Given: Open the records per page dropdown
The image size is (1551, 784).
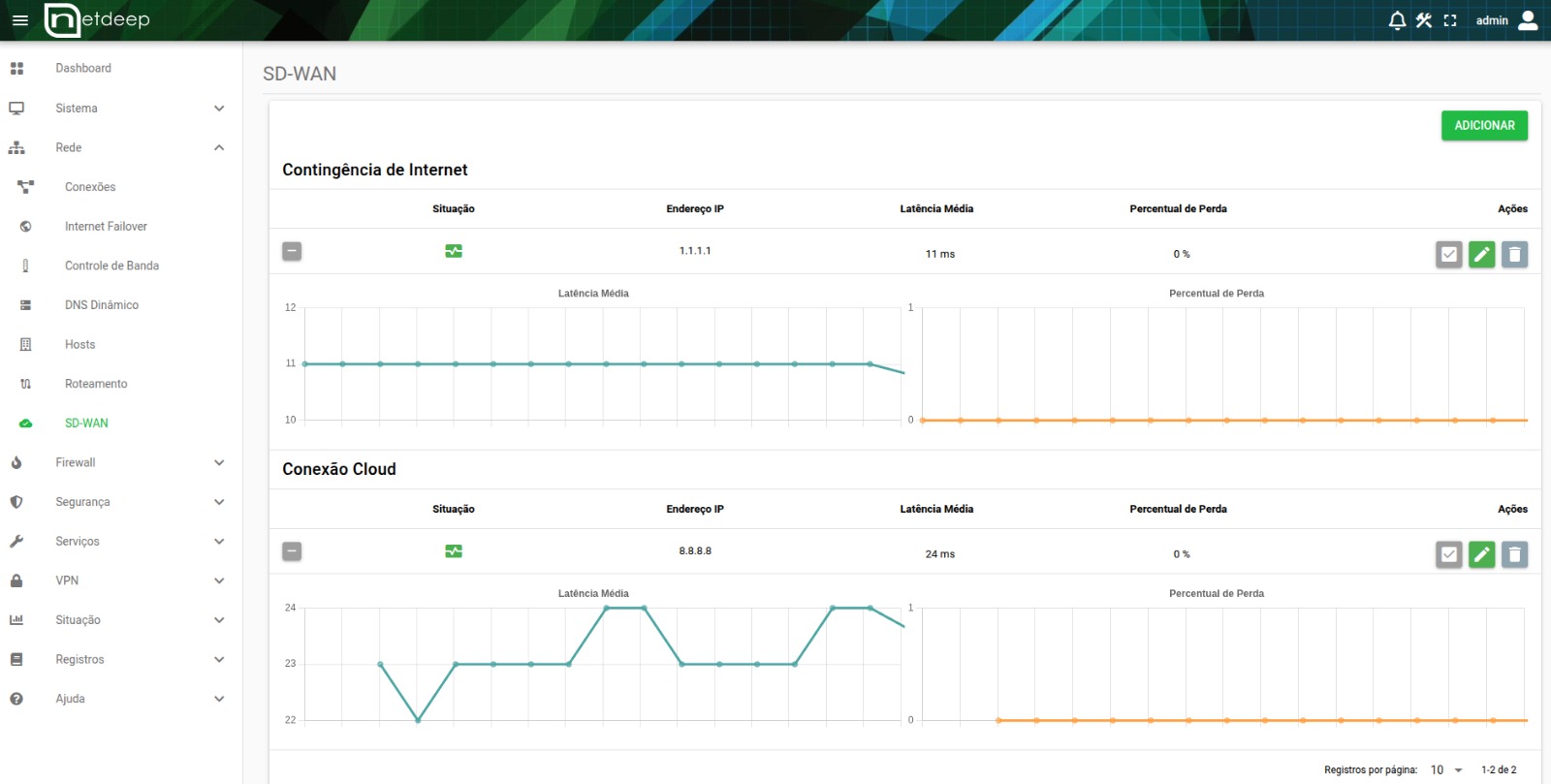Looking at the screenshot, I should point(1446,770).
